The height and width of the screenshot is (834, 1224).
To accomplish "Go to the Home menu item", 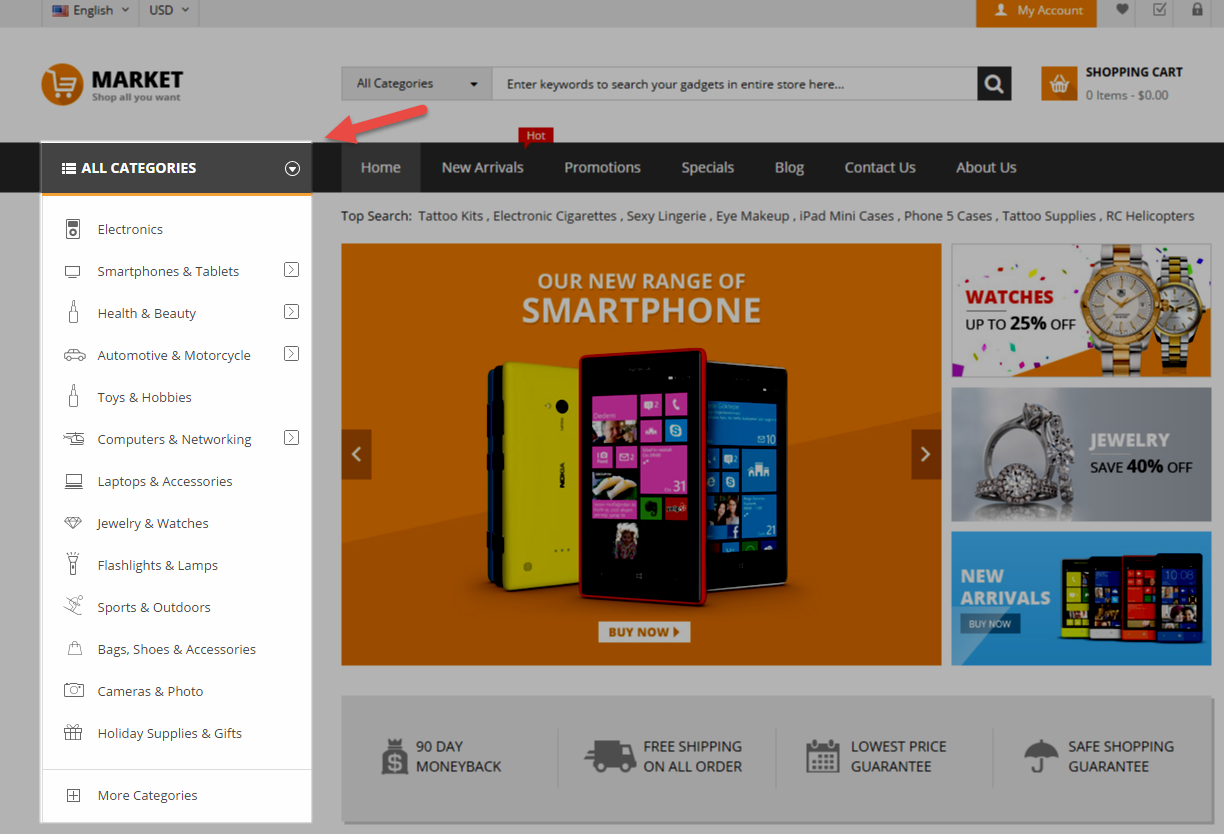I will 381,168.
